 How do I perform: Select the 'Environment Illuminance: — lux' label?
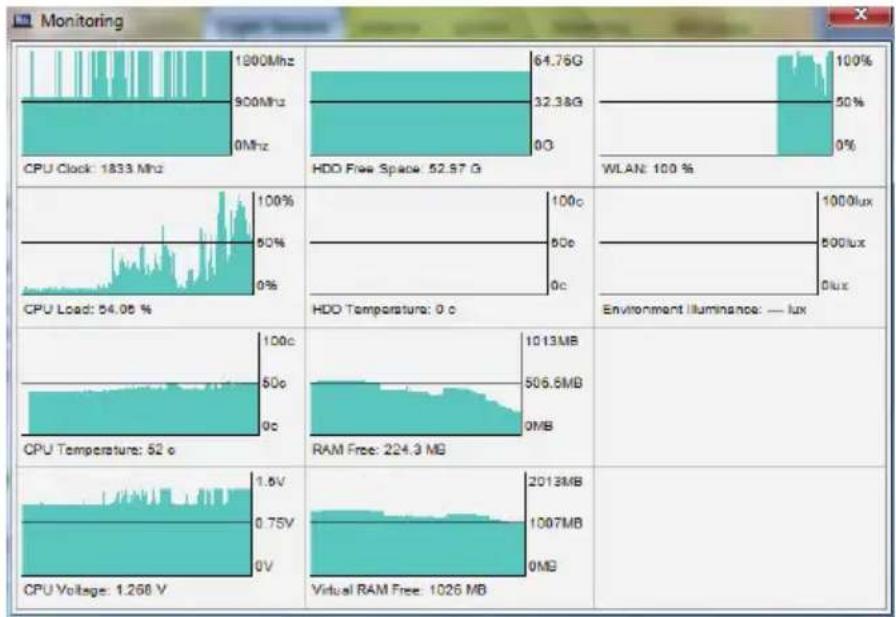pyautogui.click(x=704, y=309)
